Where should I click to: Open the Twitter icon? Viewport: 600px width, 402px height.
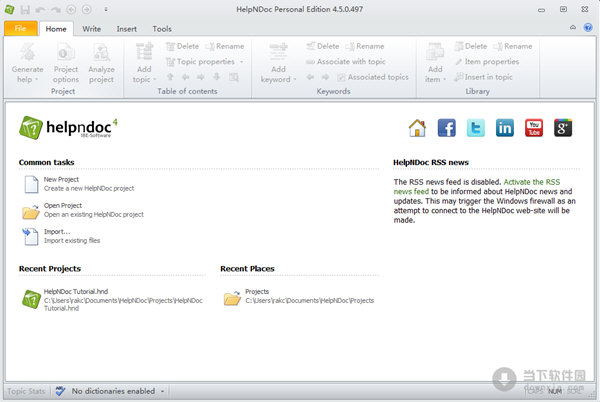pos(476,128)
